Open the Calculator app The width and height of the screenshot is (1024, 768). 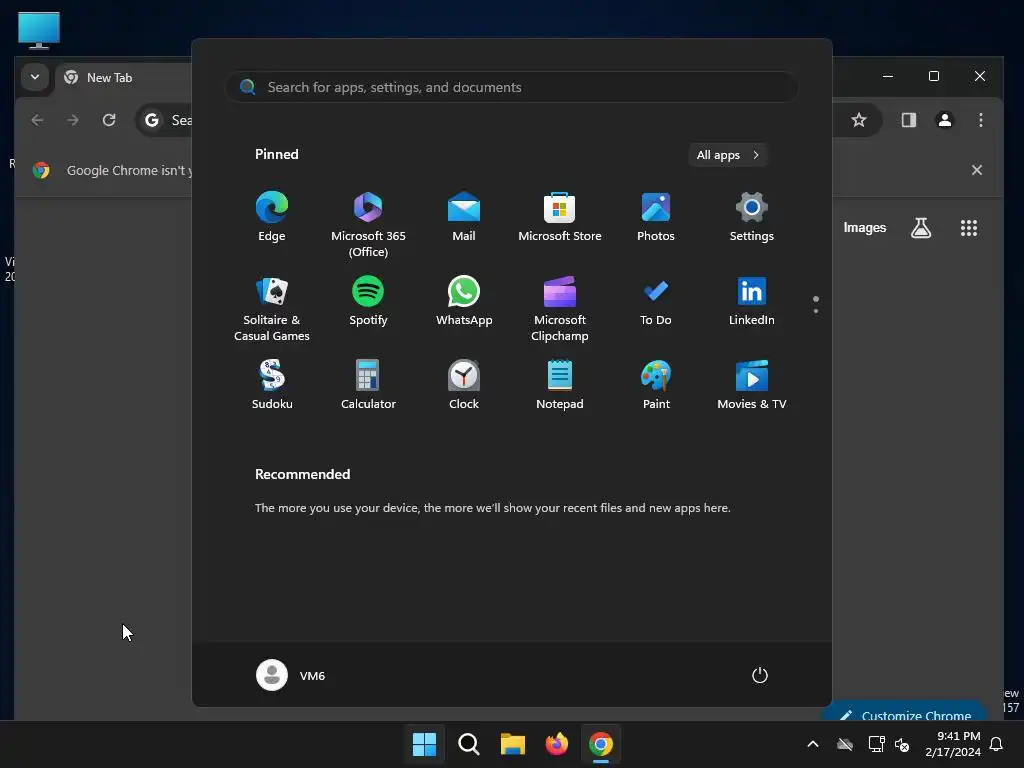click(x=368, y=385)
